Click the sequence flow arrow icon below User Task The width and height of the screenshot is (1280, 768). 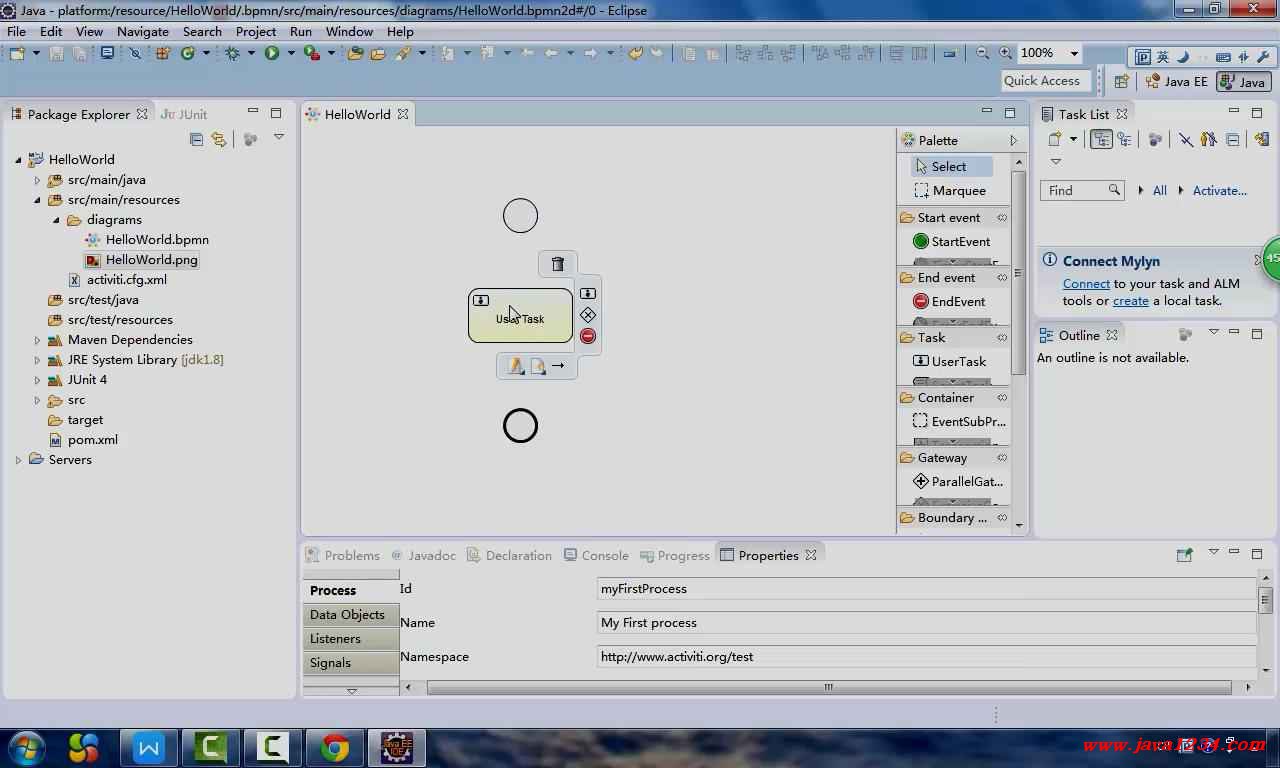pos(558,366)
